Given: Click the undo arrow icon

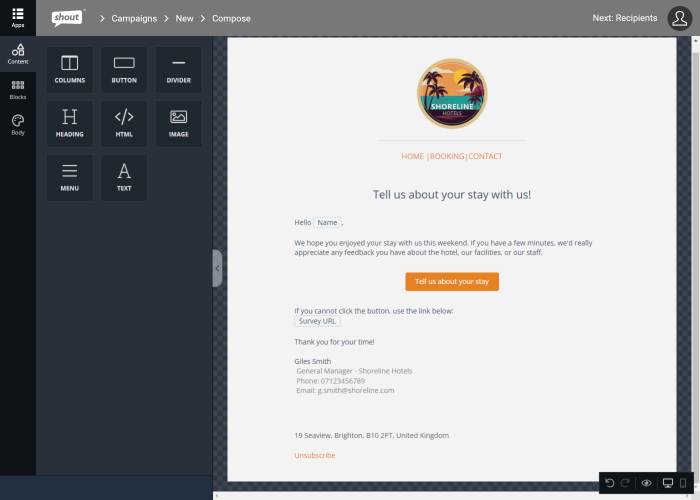Looking at the screenshot, I should [x=610, y=483].
